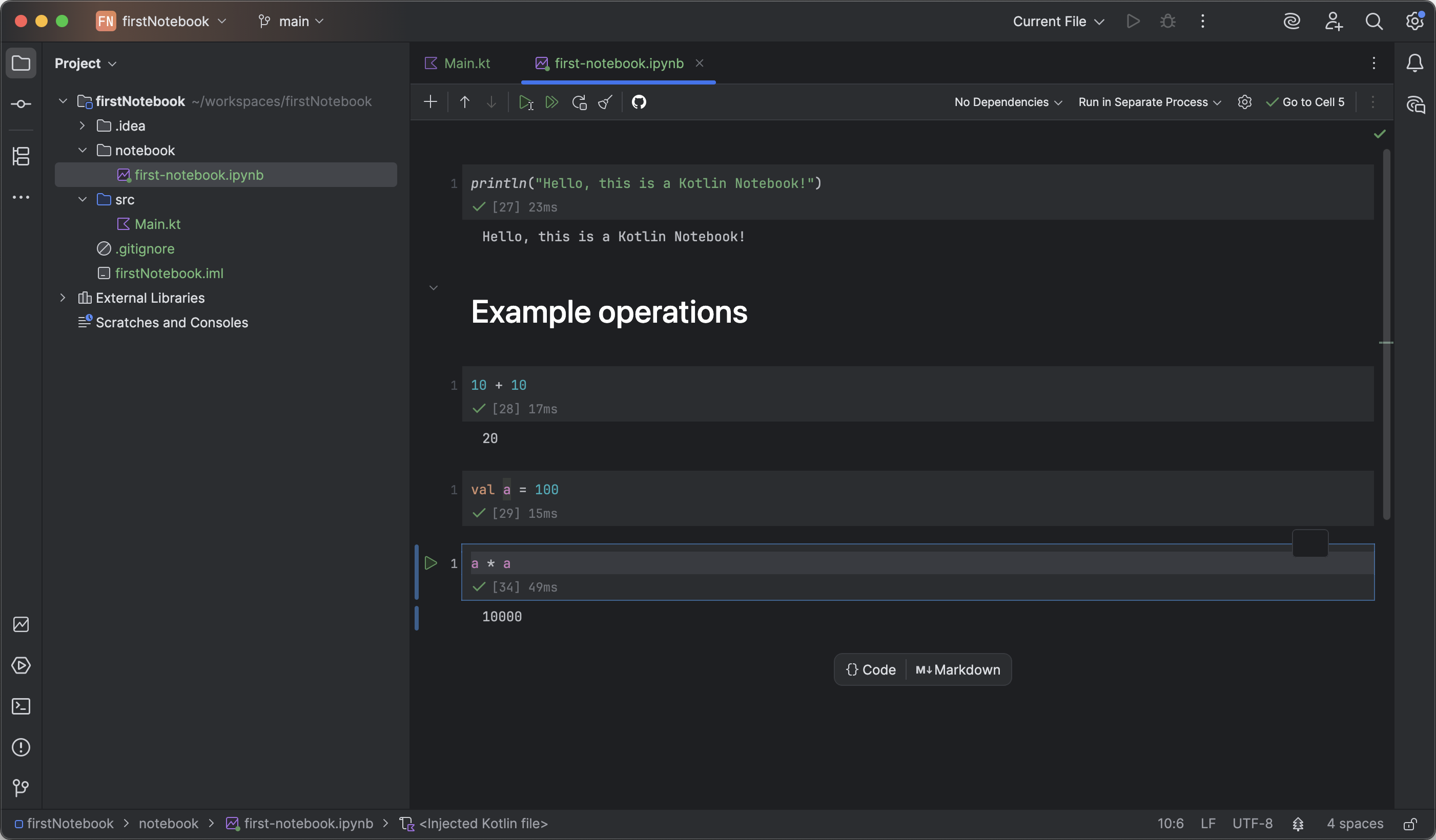Open editor tabs more options menu

[1374, 63]
